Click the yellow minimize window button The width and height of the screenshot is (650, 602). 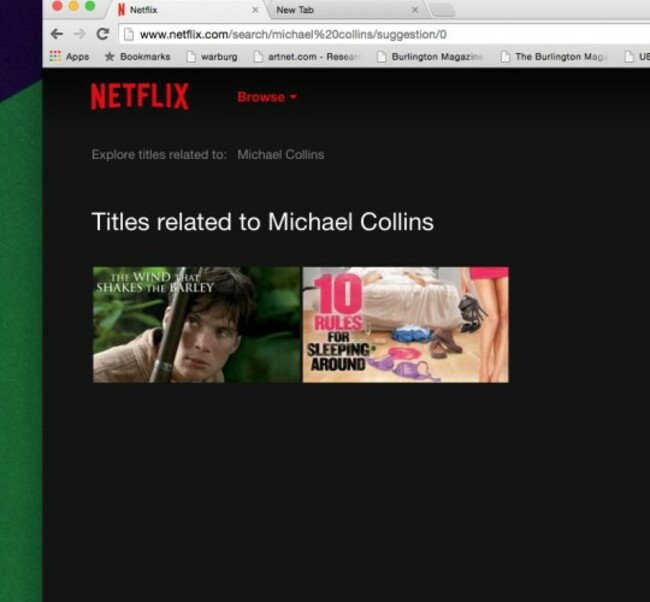pos(74,6)
